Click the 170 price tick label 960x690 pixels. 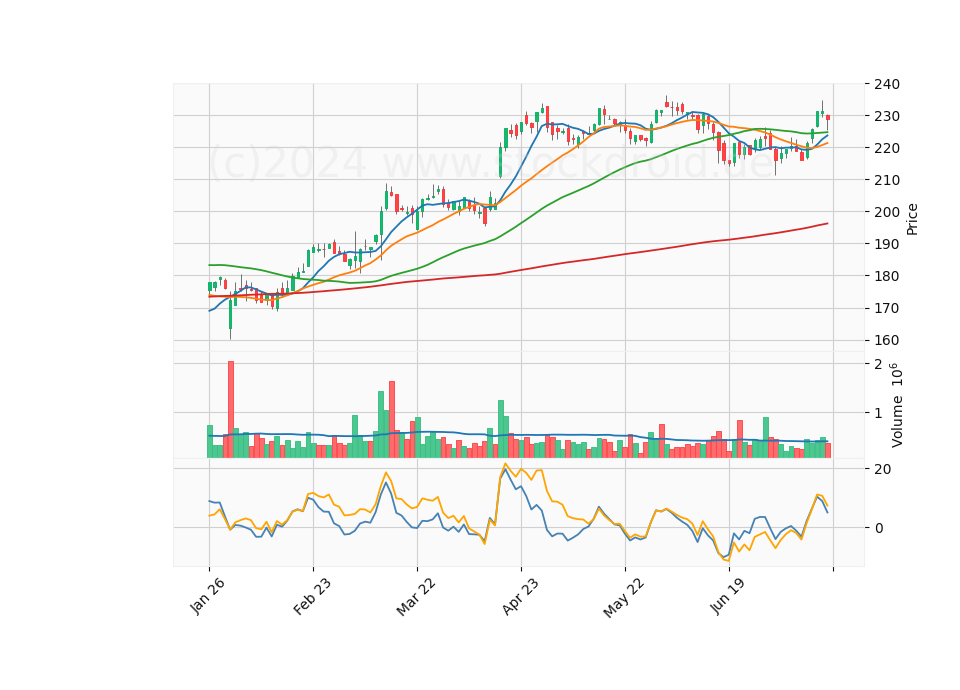click(887, 308)
